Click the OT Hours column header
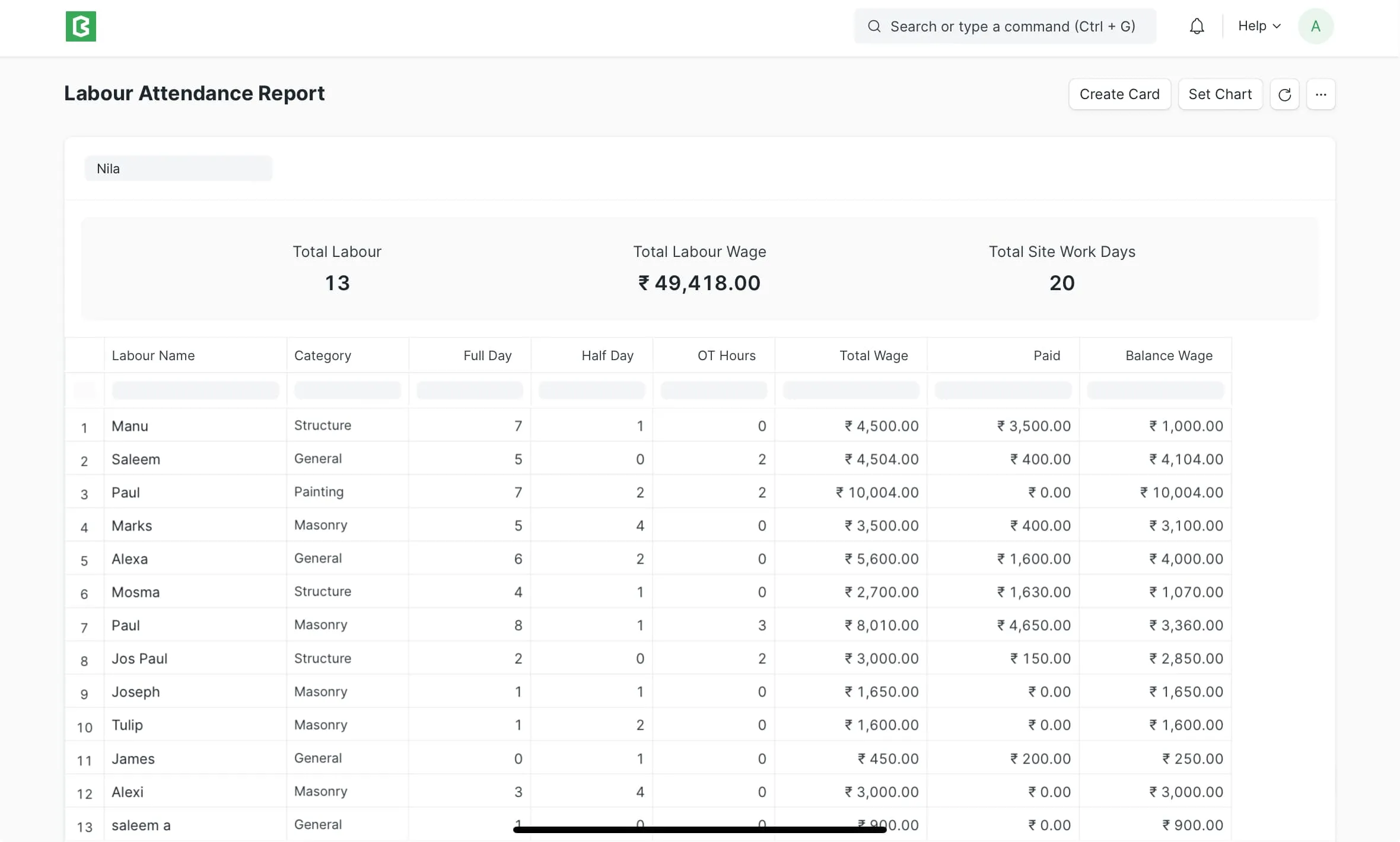 click(x=726, y=355)
